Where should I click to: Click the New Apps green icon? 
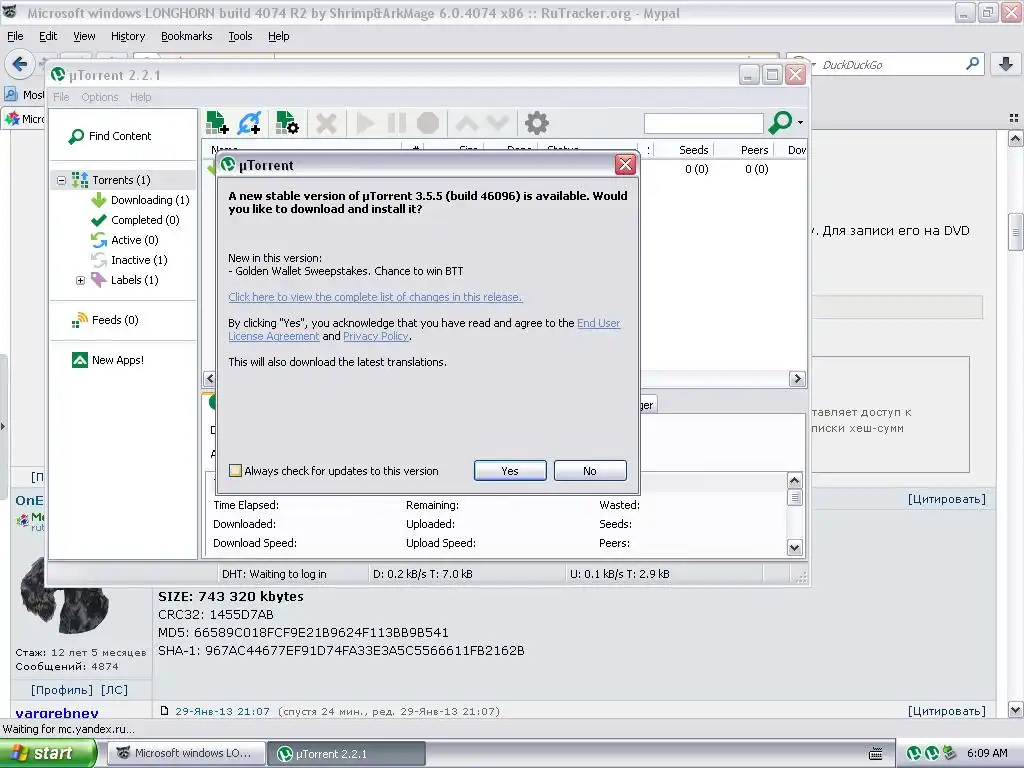[x=80, y=360]
